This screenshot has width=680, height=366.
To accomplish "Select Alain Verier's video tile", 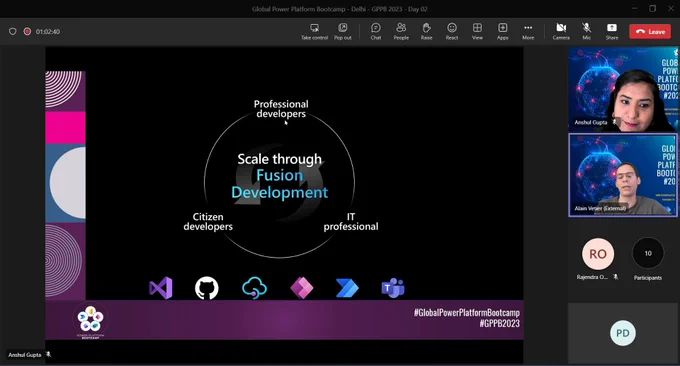I will click(623, 175).
